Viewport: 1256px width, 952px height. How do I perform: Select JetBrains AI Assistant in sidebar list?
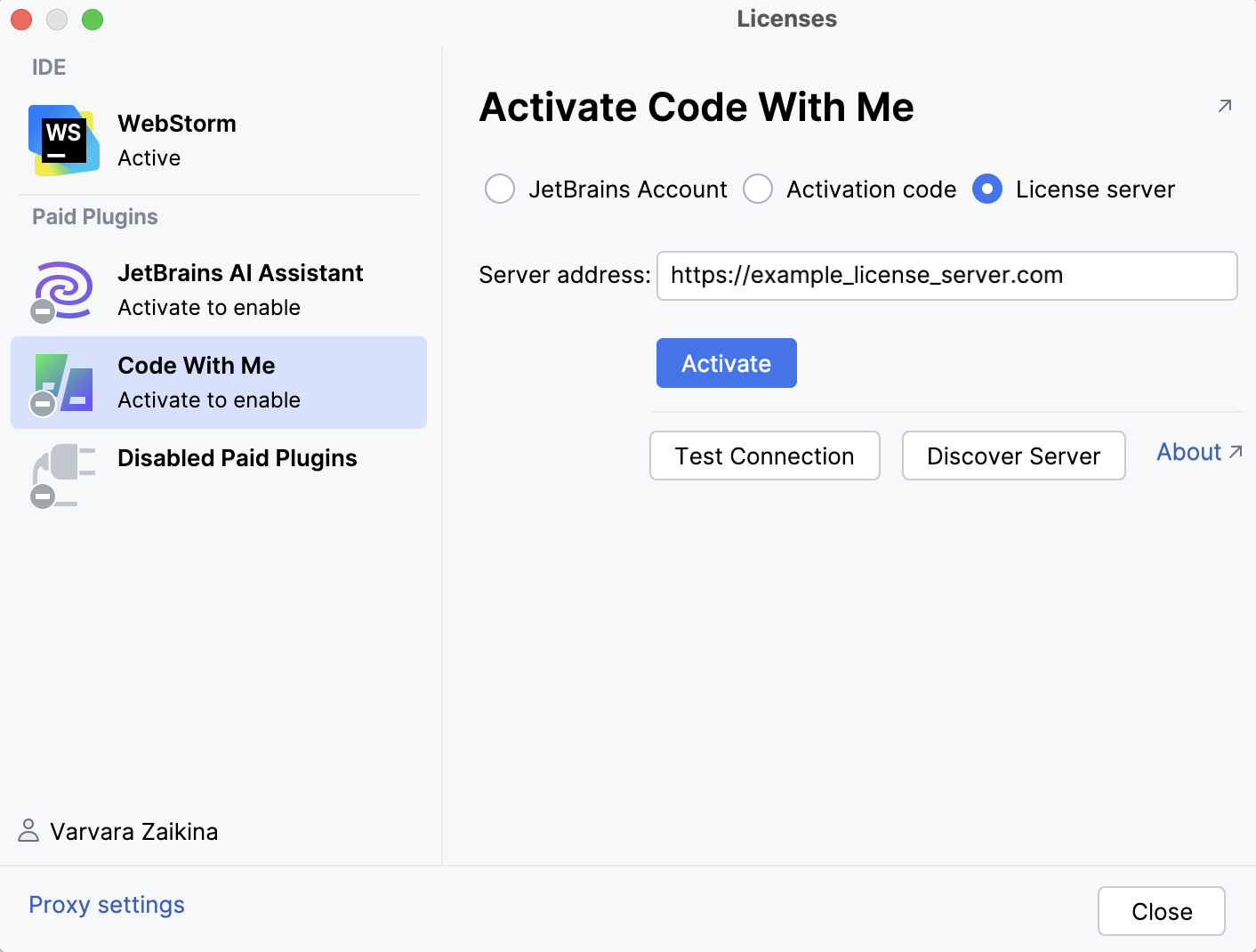240,290
